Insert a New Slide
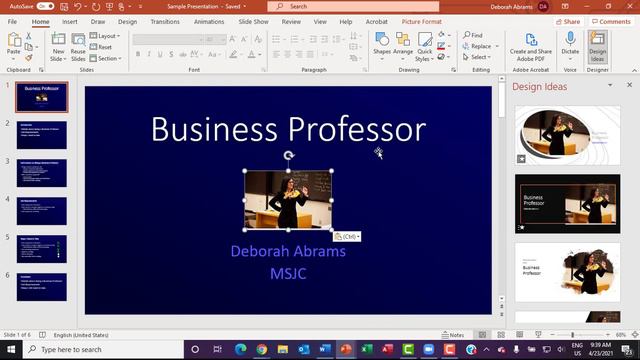640x360 pixels. [58, 47]
